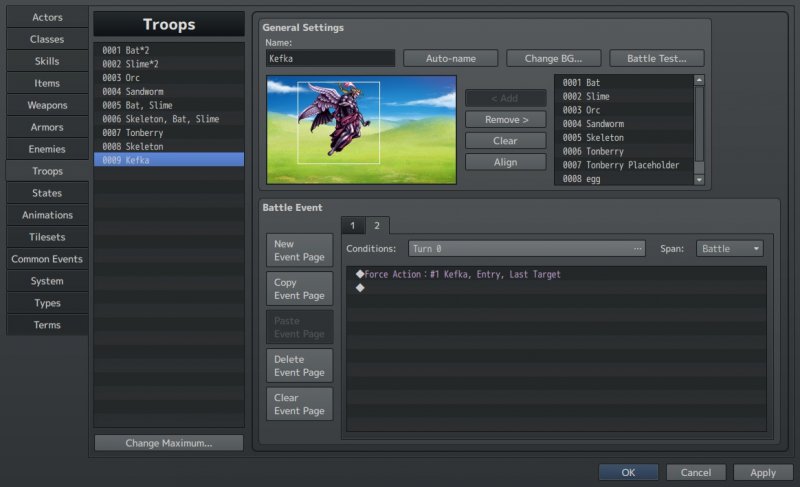
Task: Select enemy 0007 Tonberry Placeholder
Action: tap(624, 165)
